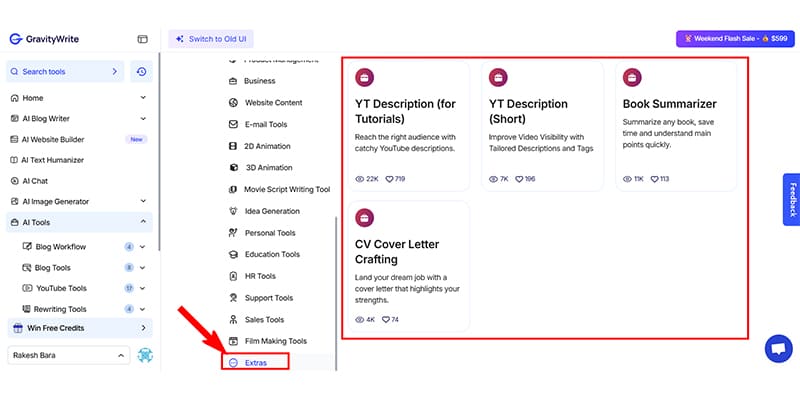Screen dimensions: 800x400
Task: Expand the AI Blog Writer chevron
Action: click(x=143, y=118)
